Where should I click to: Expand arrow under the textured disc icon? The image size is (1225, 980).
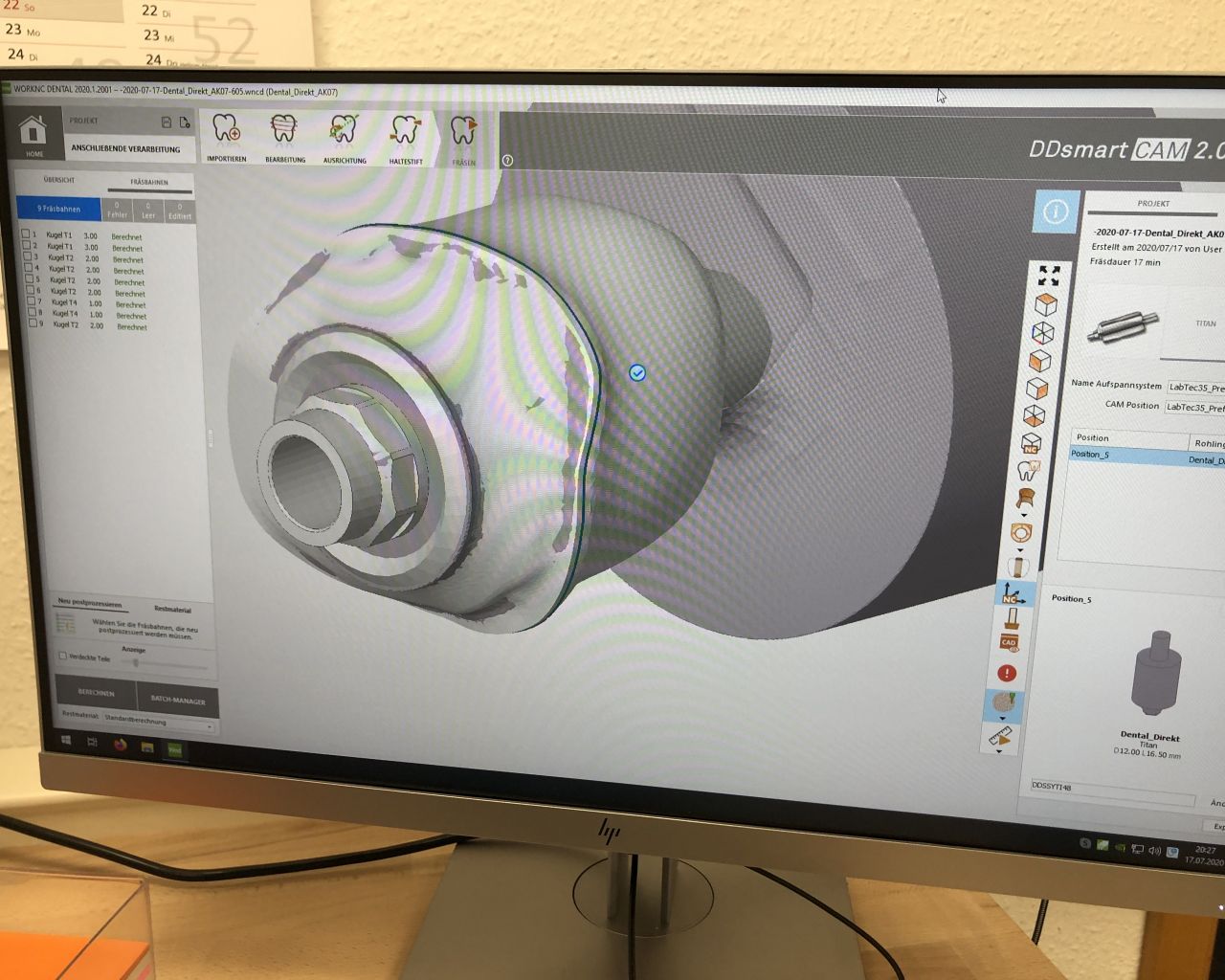(x=1003, y=718)
